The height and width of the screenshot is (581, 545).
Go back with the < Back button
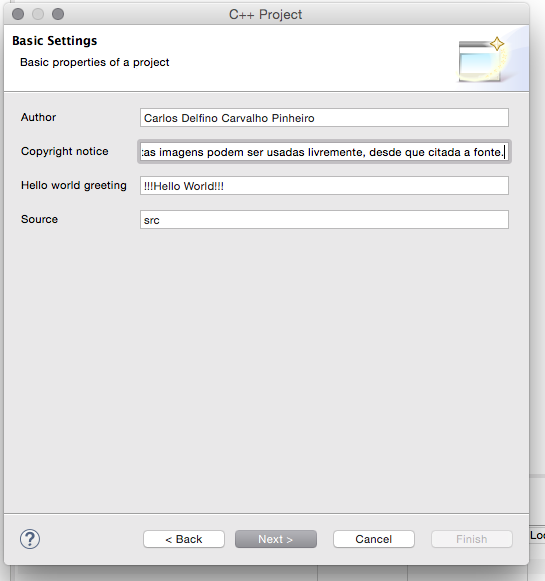click(x=184, y=539)
